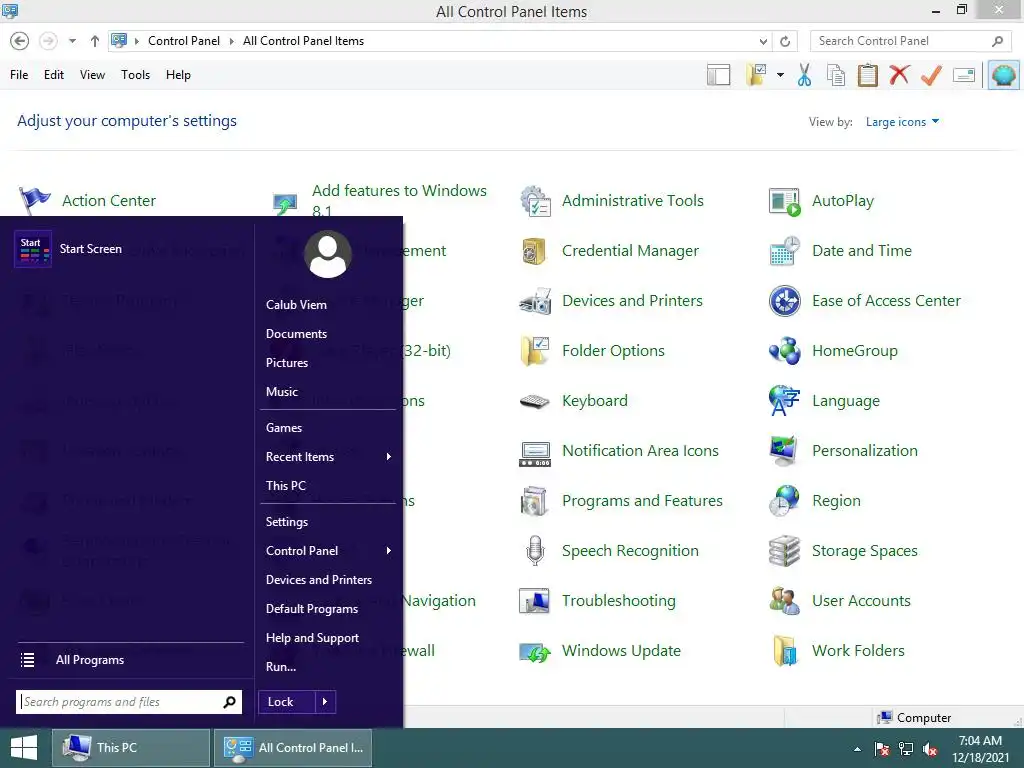Open the Storage Spaces icon

coord(784,551)
